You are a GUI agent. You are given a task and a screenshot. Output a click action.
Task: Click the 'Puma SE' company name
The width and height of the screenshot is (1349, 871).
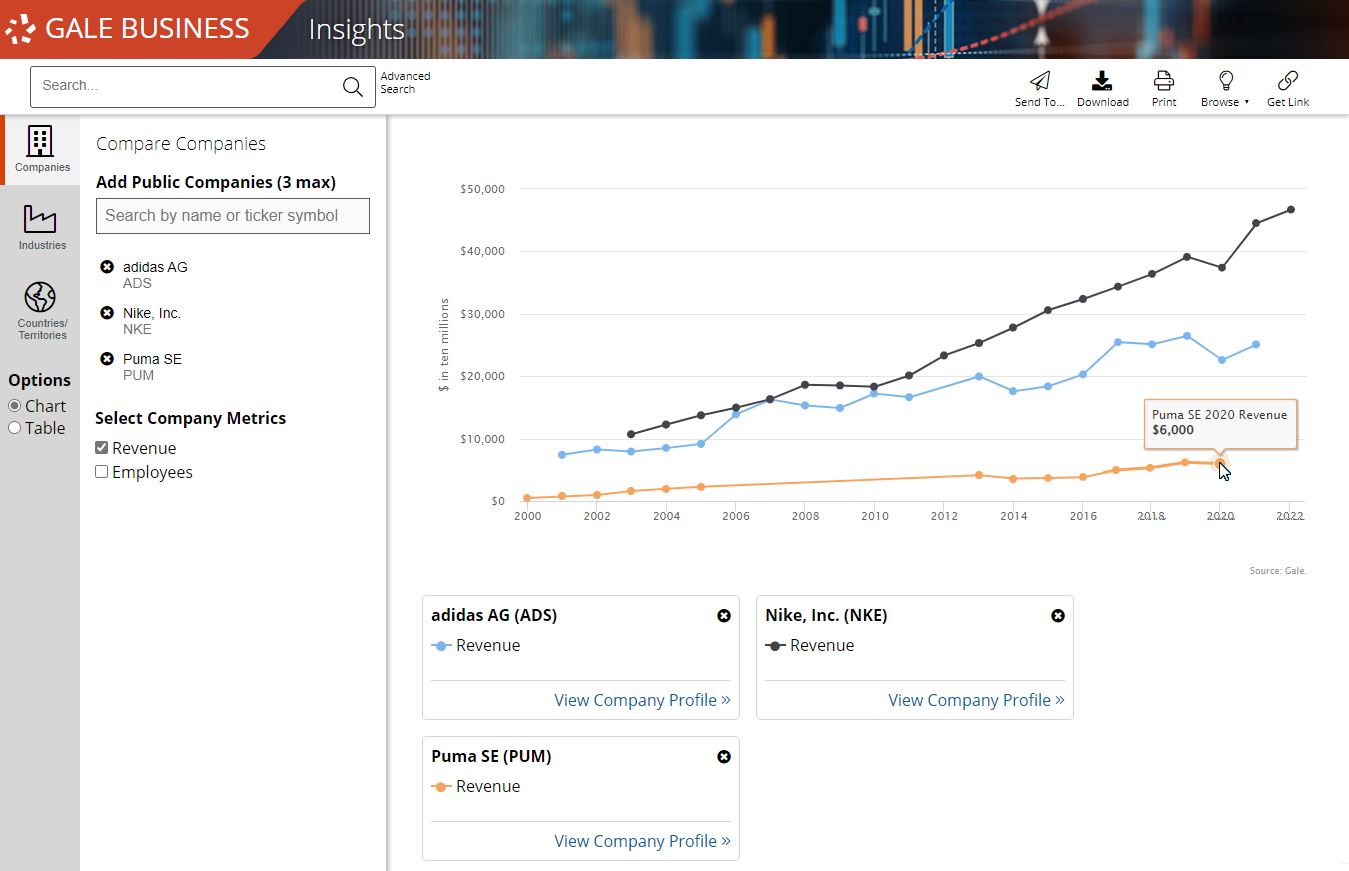(152, 359)
